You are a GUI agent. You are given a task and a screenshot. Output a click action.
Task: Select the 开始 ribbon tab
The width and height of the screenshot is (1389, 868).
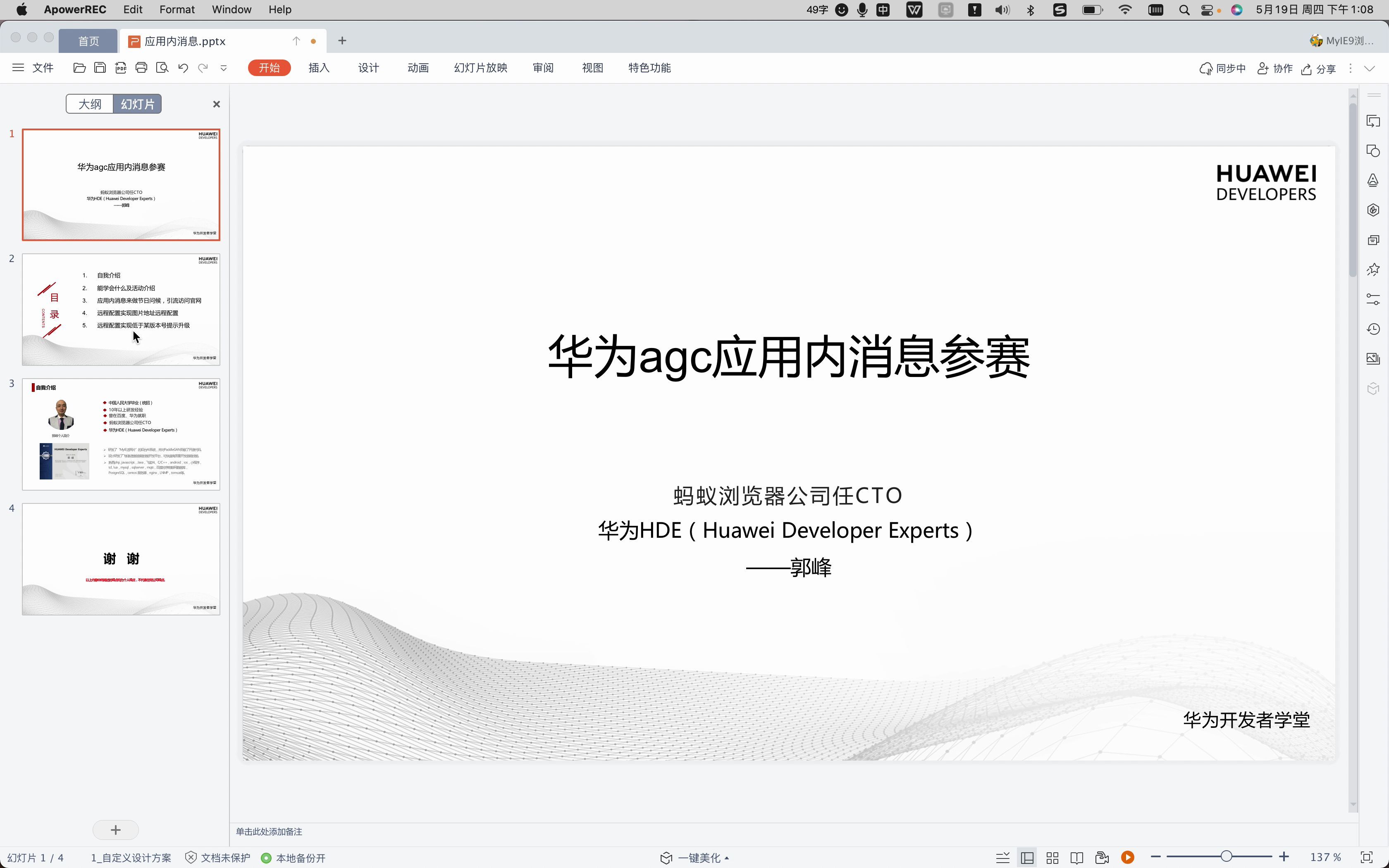[x=269, y=68]
